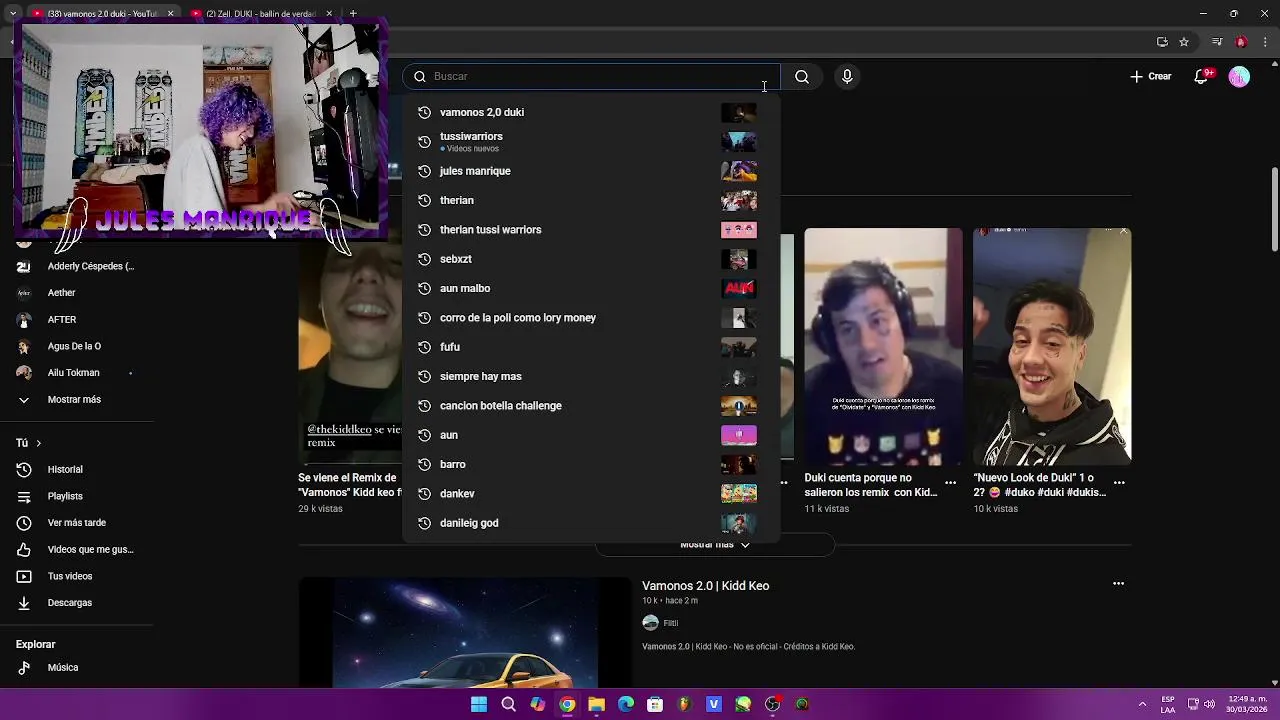Pick the dankev suggestion
Image resolution: width=1280 pixels, height=720 pixels.
tap(590, 494)
